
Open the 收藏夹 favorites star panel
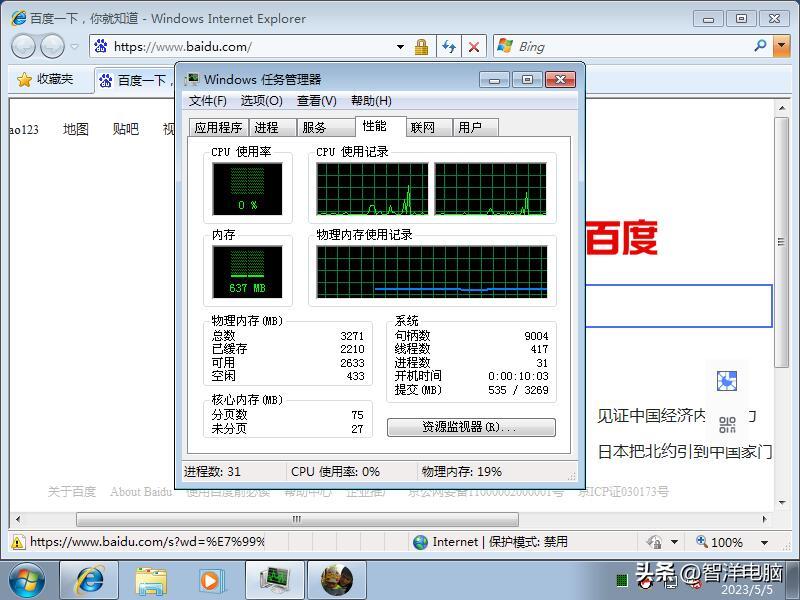[46, 81]
